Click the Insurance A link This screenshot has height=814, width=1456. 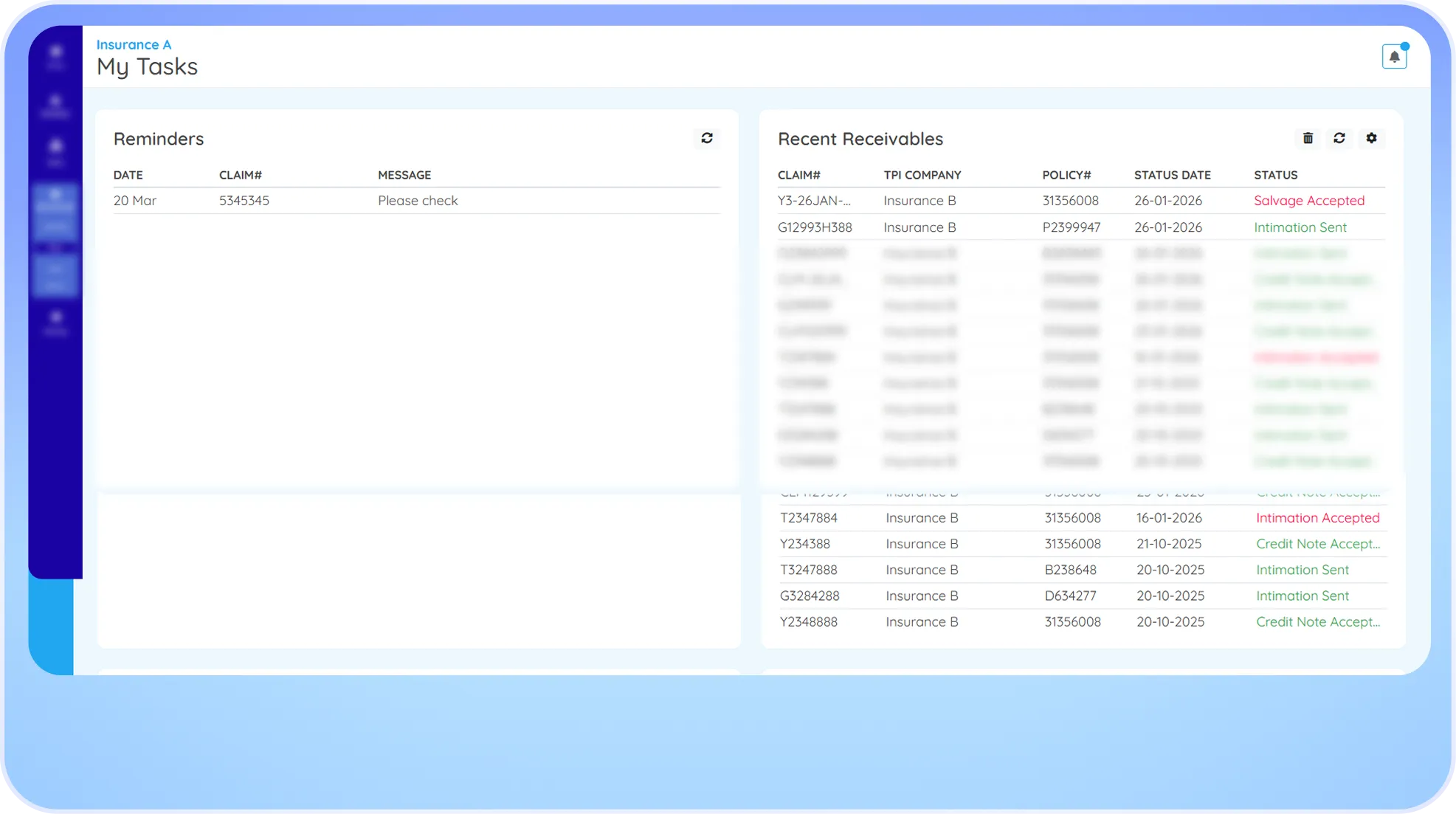click(x=134, y=45)
